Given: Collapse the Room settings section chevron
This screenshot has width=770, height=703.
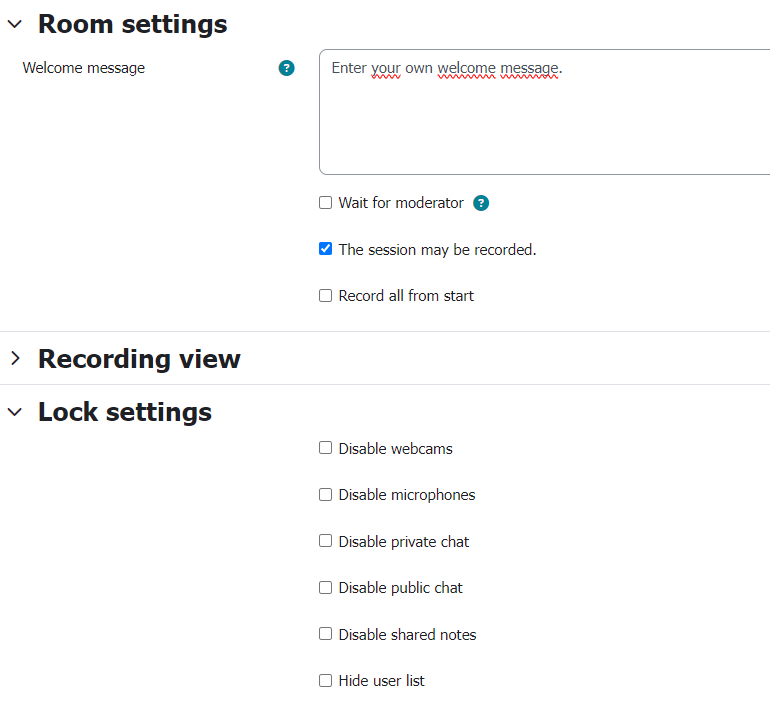Looking at the screenshot, I should click(x=15, y=24).
